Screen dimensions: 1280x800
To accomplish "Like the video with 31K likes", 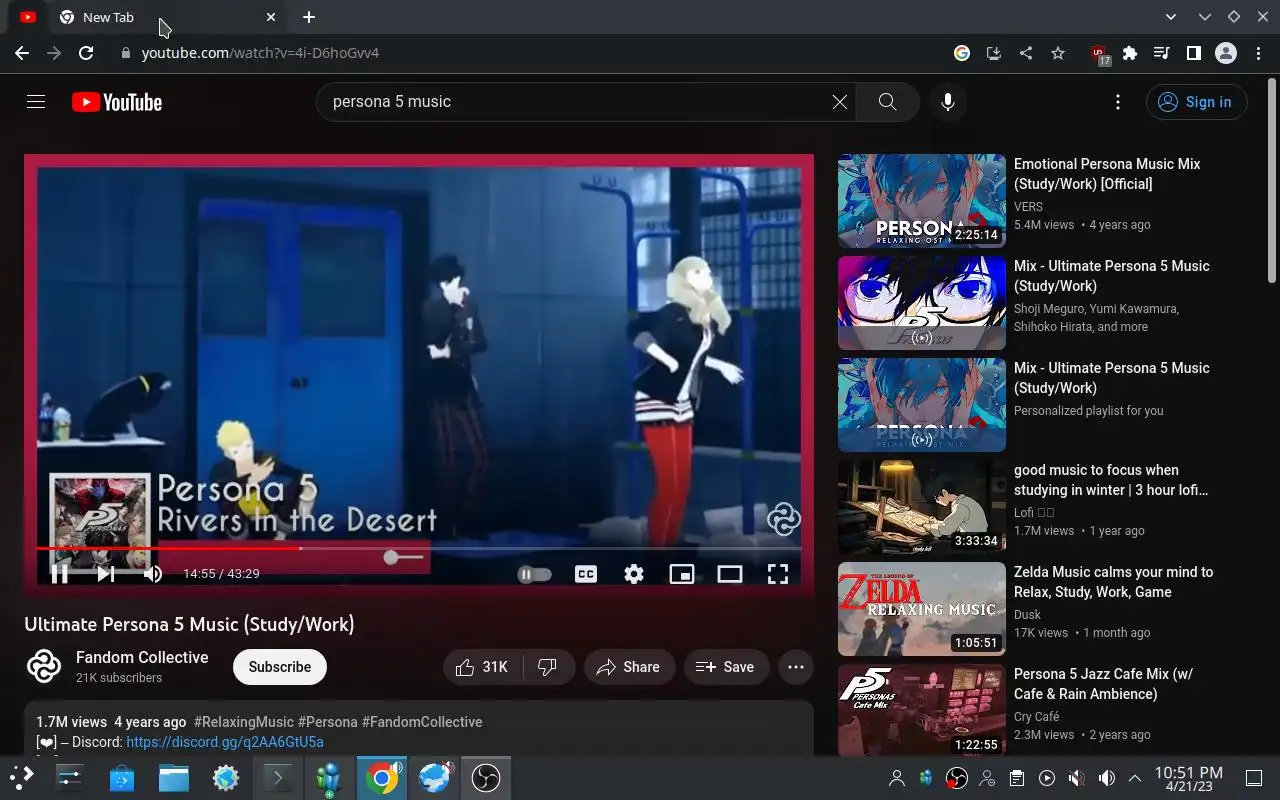I will click(x=482, y=667).
